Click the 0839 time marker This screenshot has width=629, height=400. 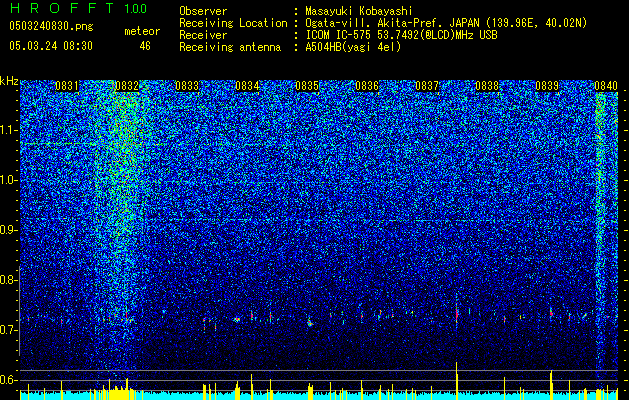[547, 86]
